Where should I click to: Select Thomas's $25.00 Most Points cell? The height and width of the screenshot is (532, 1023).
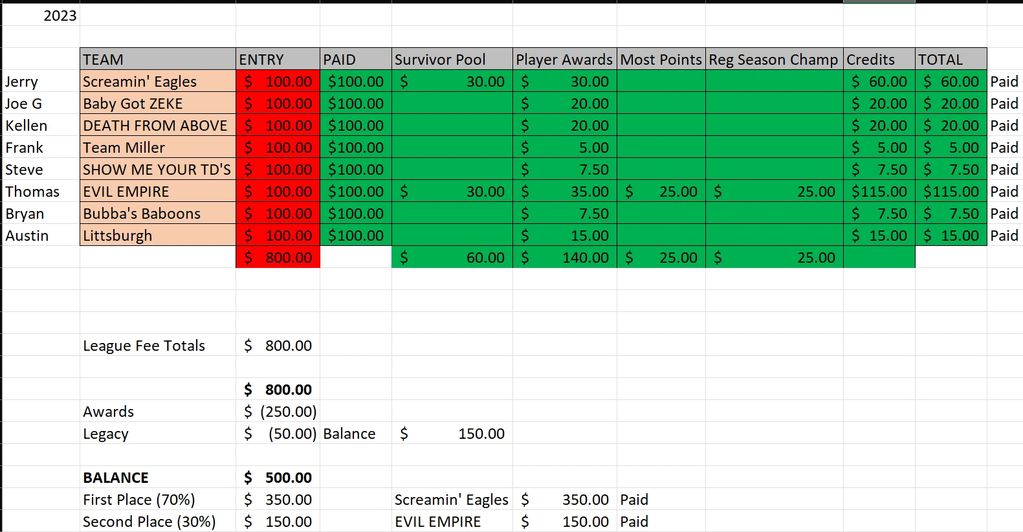coord(661,192)
